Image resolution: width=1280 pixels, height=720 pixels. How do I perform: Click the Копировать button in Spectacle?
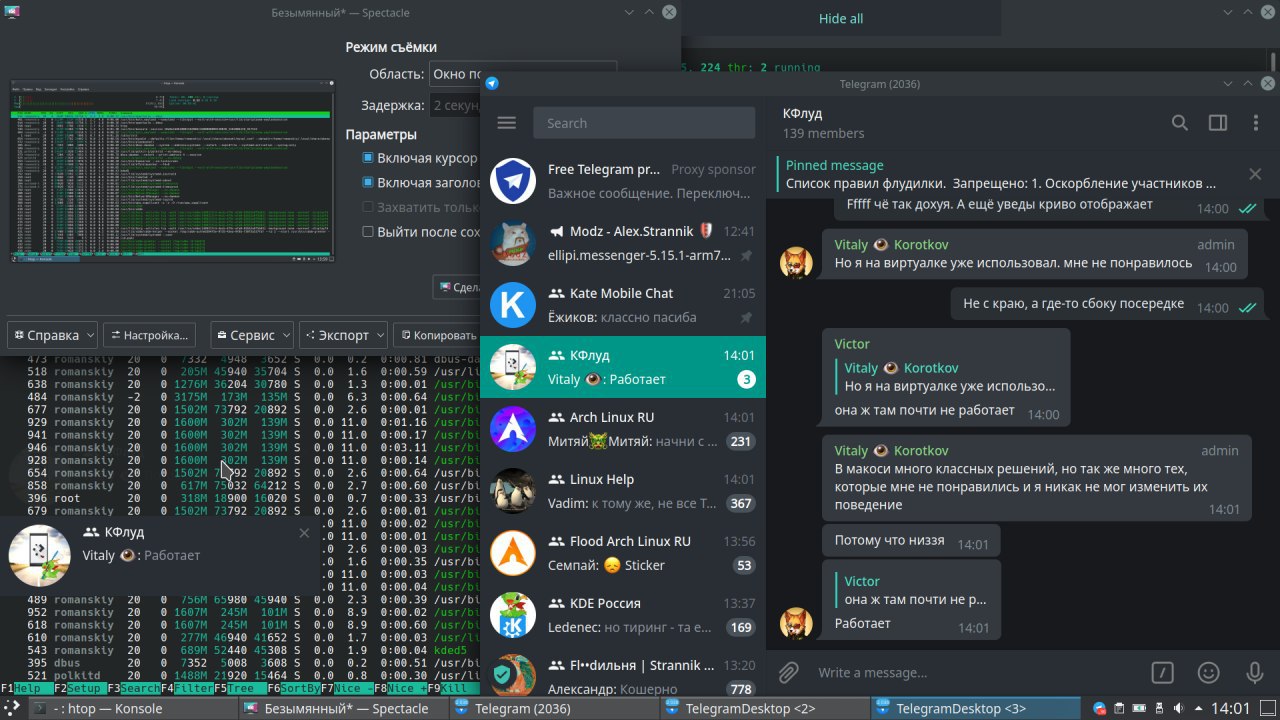tap(437, 335)
